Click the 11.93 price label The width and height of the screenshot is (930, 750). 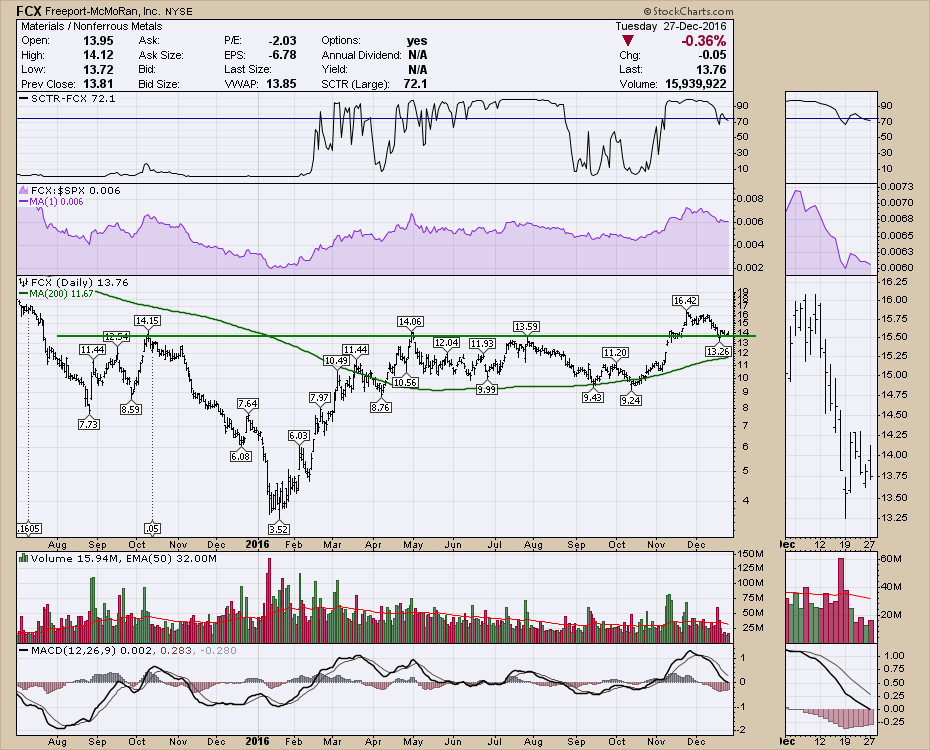482,343
